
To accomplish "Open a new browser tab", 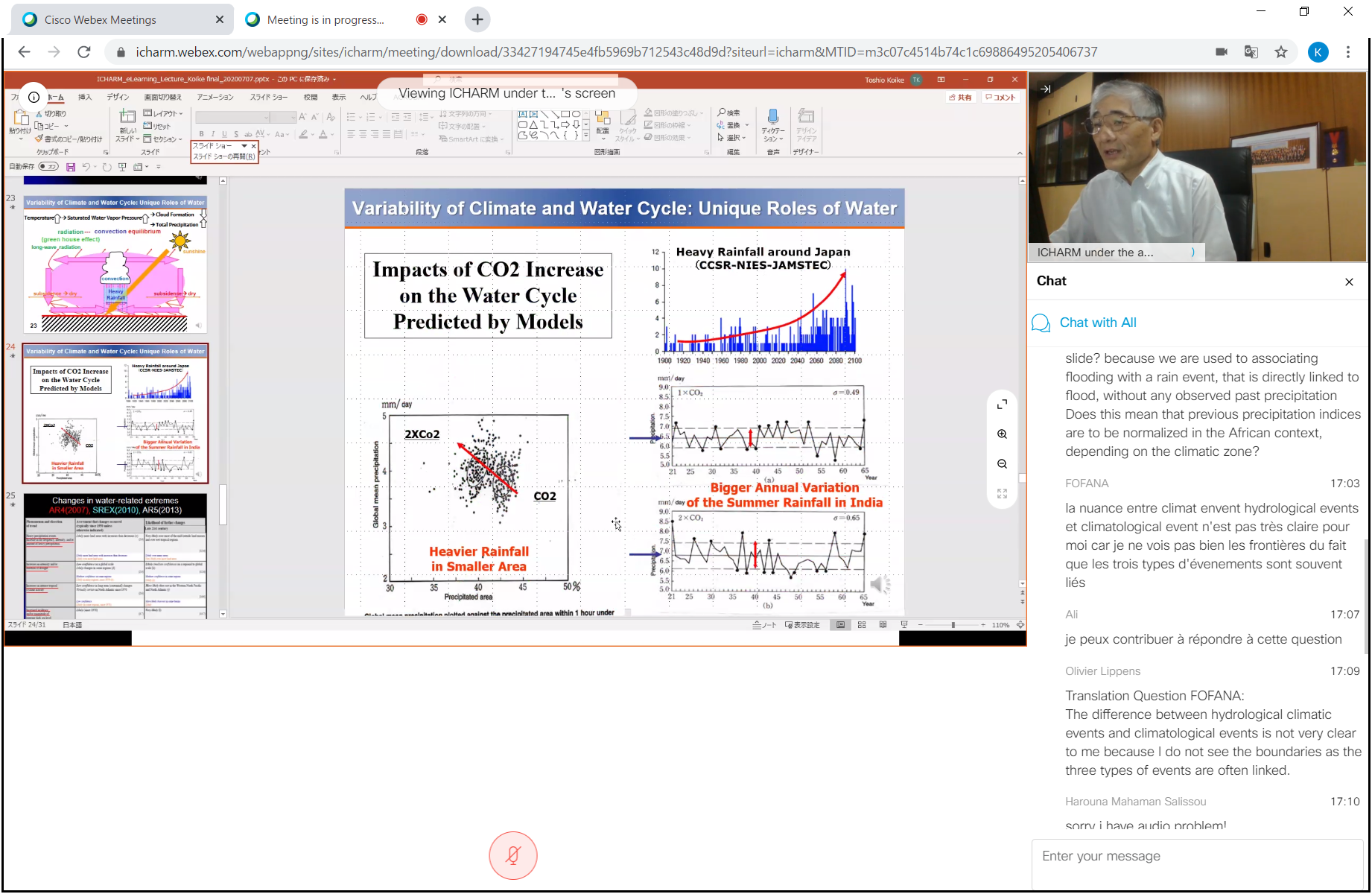I will 477,19.
